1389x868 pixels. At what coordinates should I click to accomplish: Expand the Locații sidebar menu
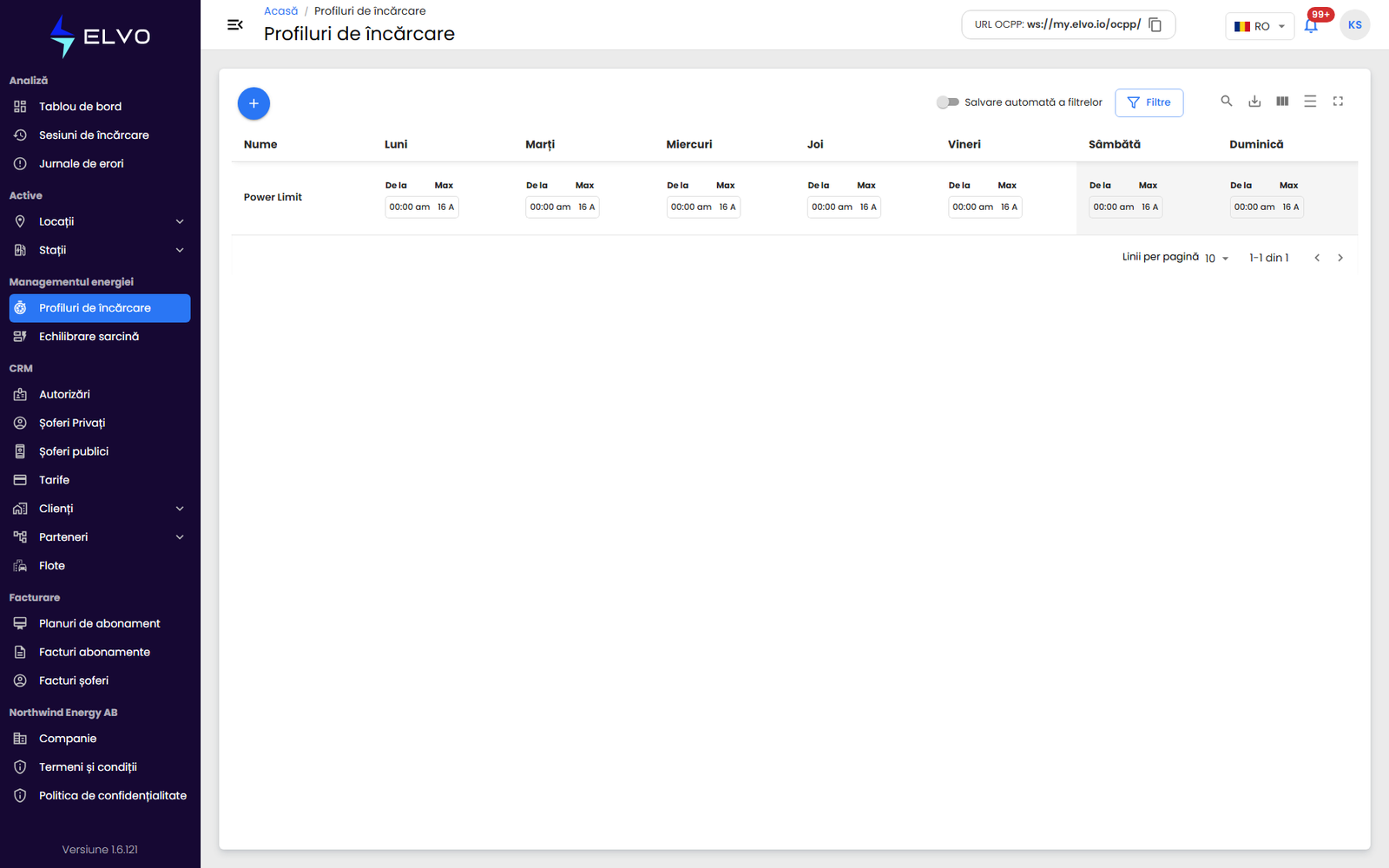tap(100, 222)
